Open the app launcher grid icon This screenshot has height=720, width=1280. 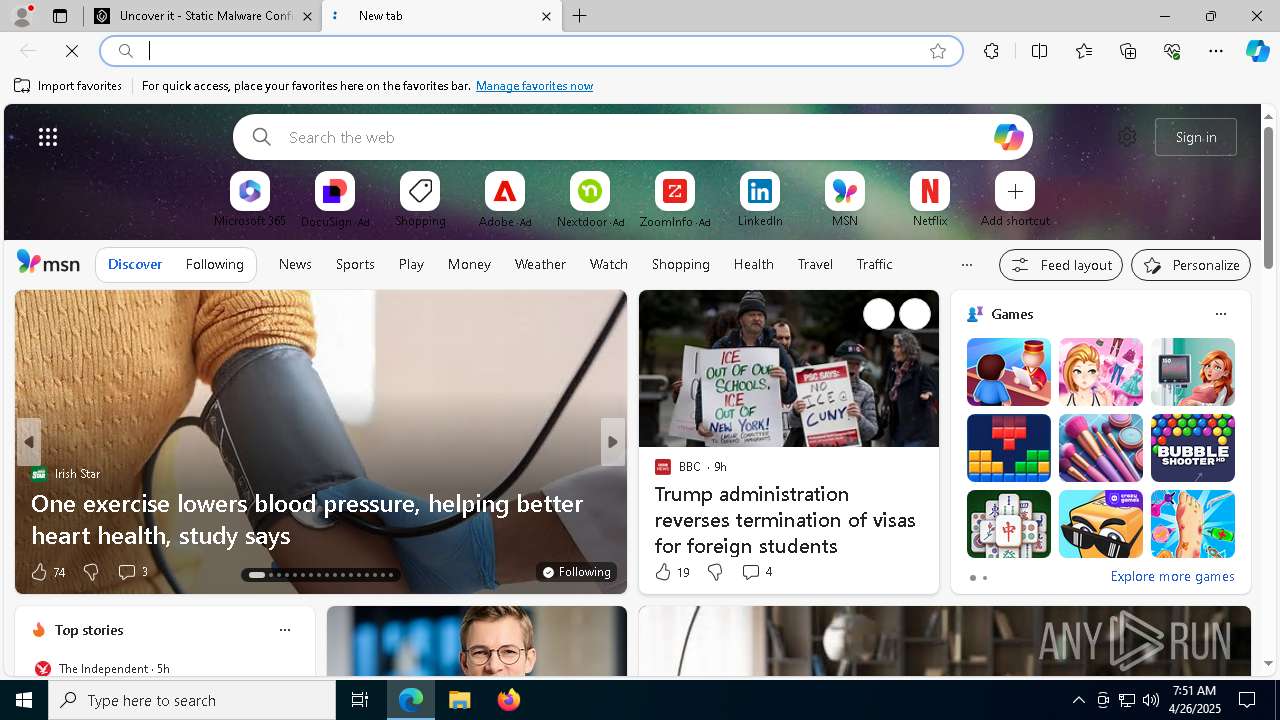tap(48, 137)
